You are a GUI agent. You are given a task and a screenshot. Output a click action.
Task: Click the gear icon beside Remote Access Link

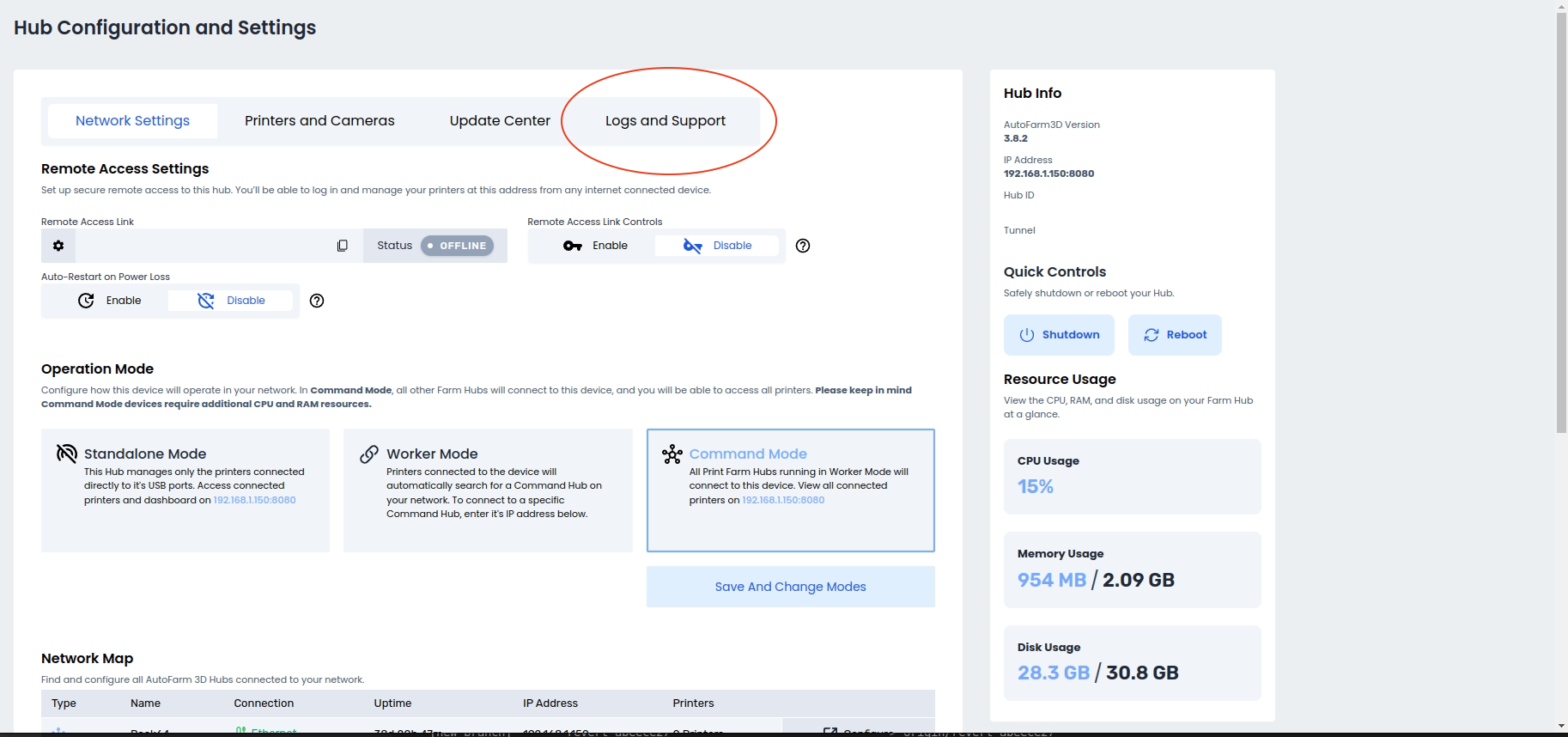pyautogui.click(x=58, y=246)
